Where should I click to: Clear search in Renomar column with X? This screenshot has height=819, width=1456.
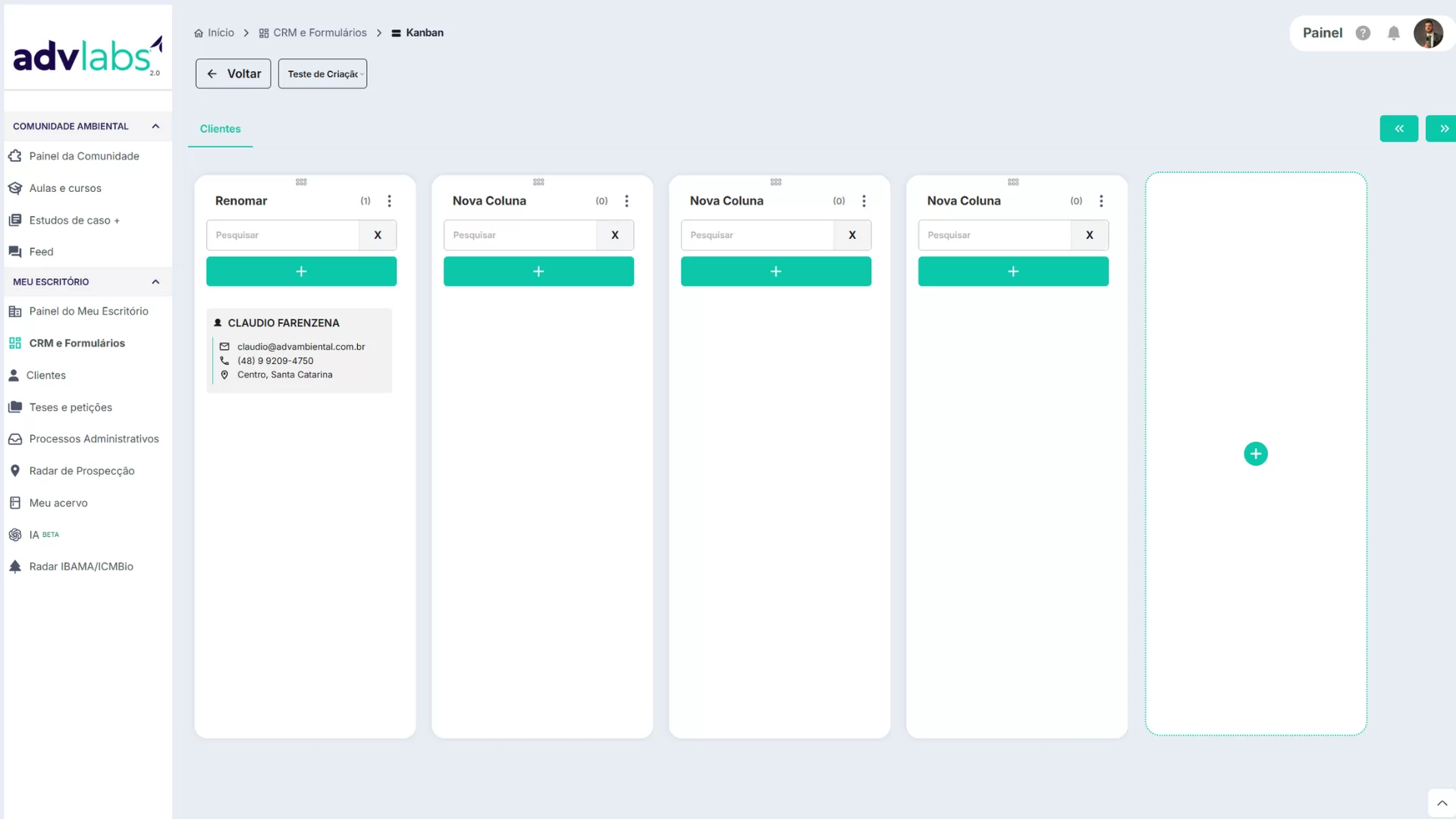coord(377,235)
